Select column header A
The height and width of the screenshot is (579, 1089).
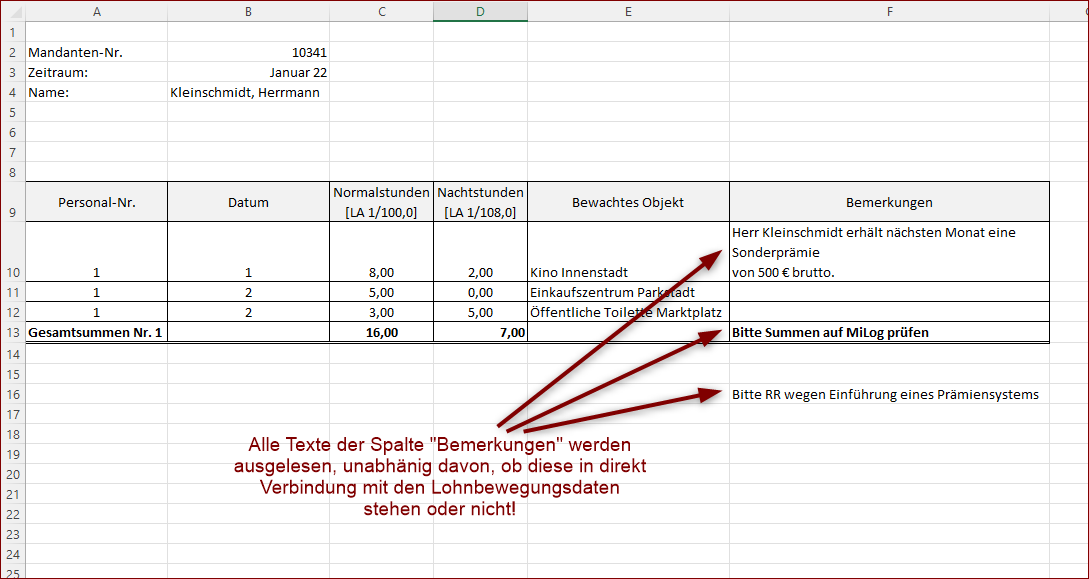[x=97, y=11]
